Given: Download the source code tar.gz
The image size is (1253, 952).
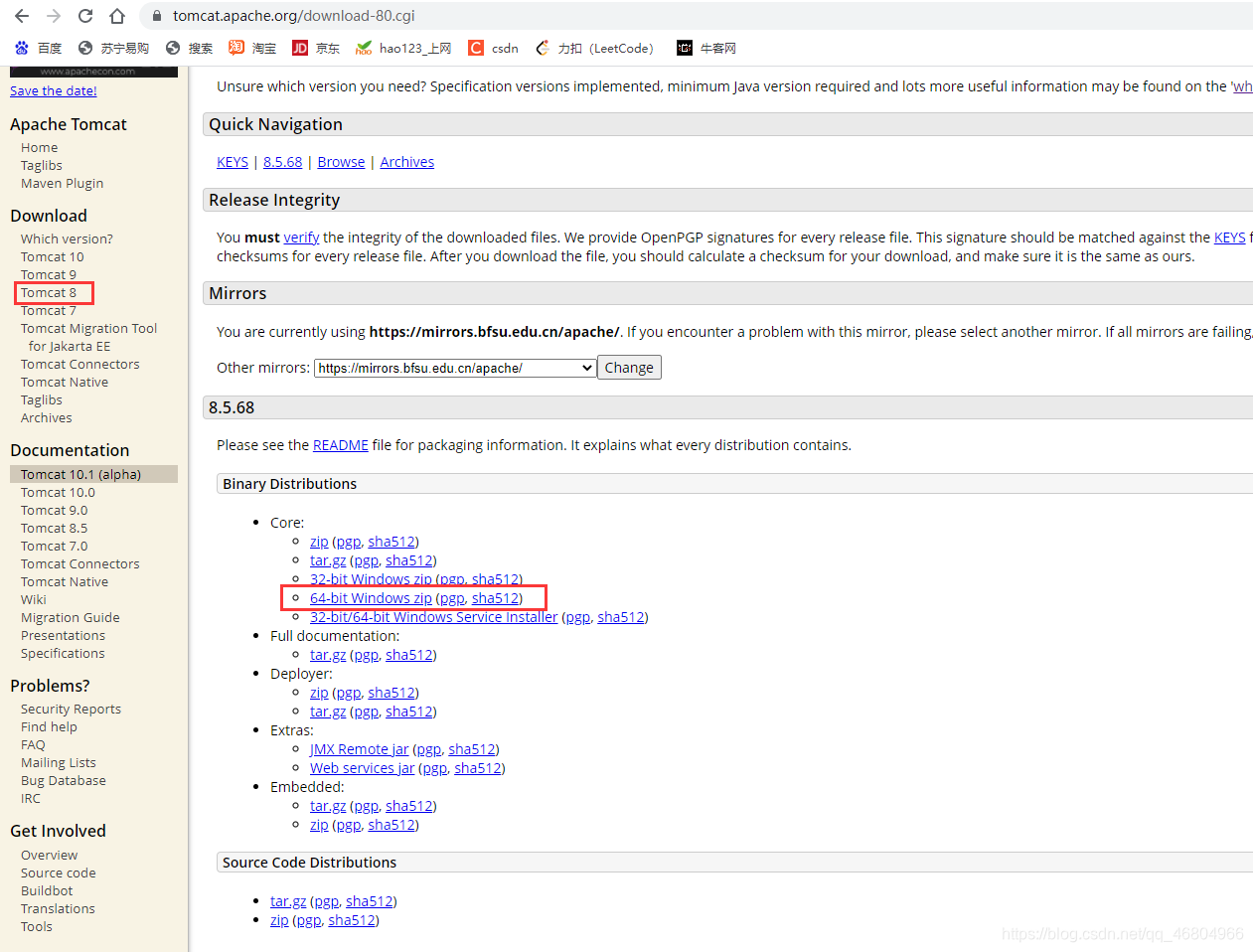Looking at the screenshot, I should pos(288,901).
